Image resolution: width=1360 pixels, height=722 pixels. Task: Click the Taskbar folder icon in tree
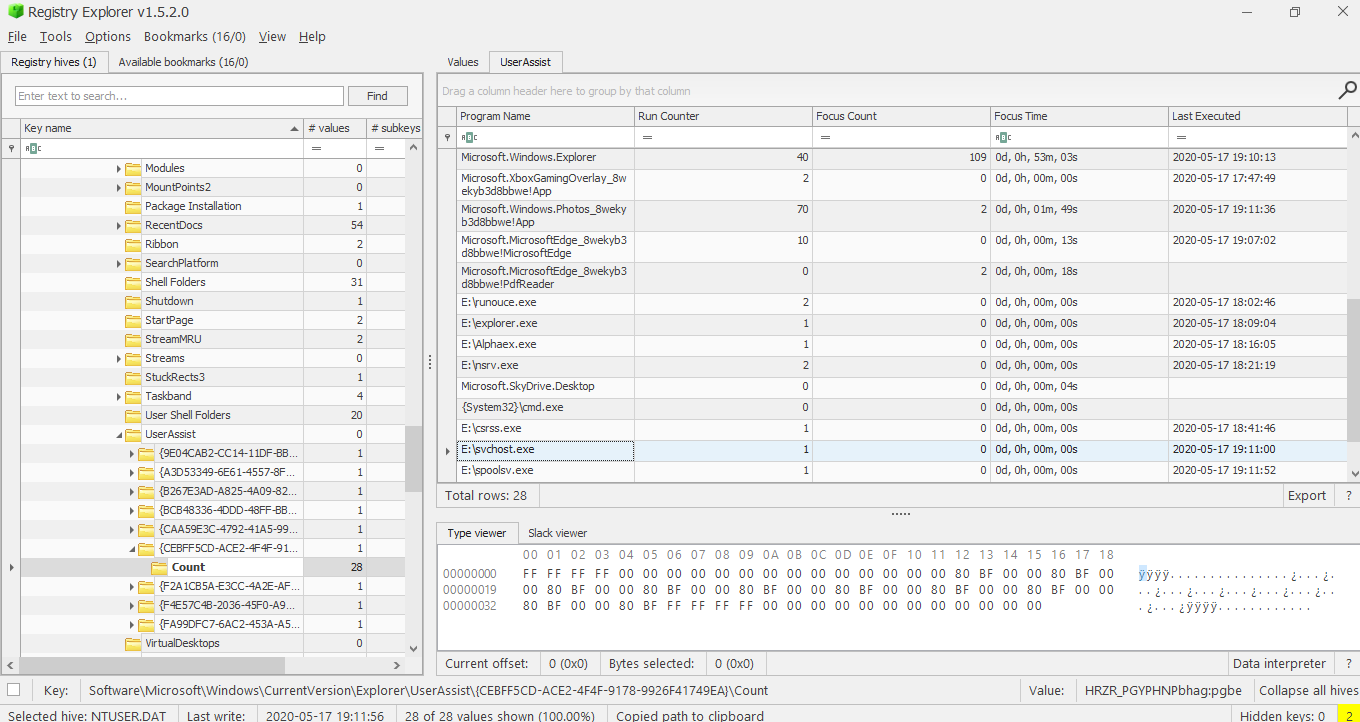[133, 397]
